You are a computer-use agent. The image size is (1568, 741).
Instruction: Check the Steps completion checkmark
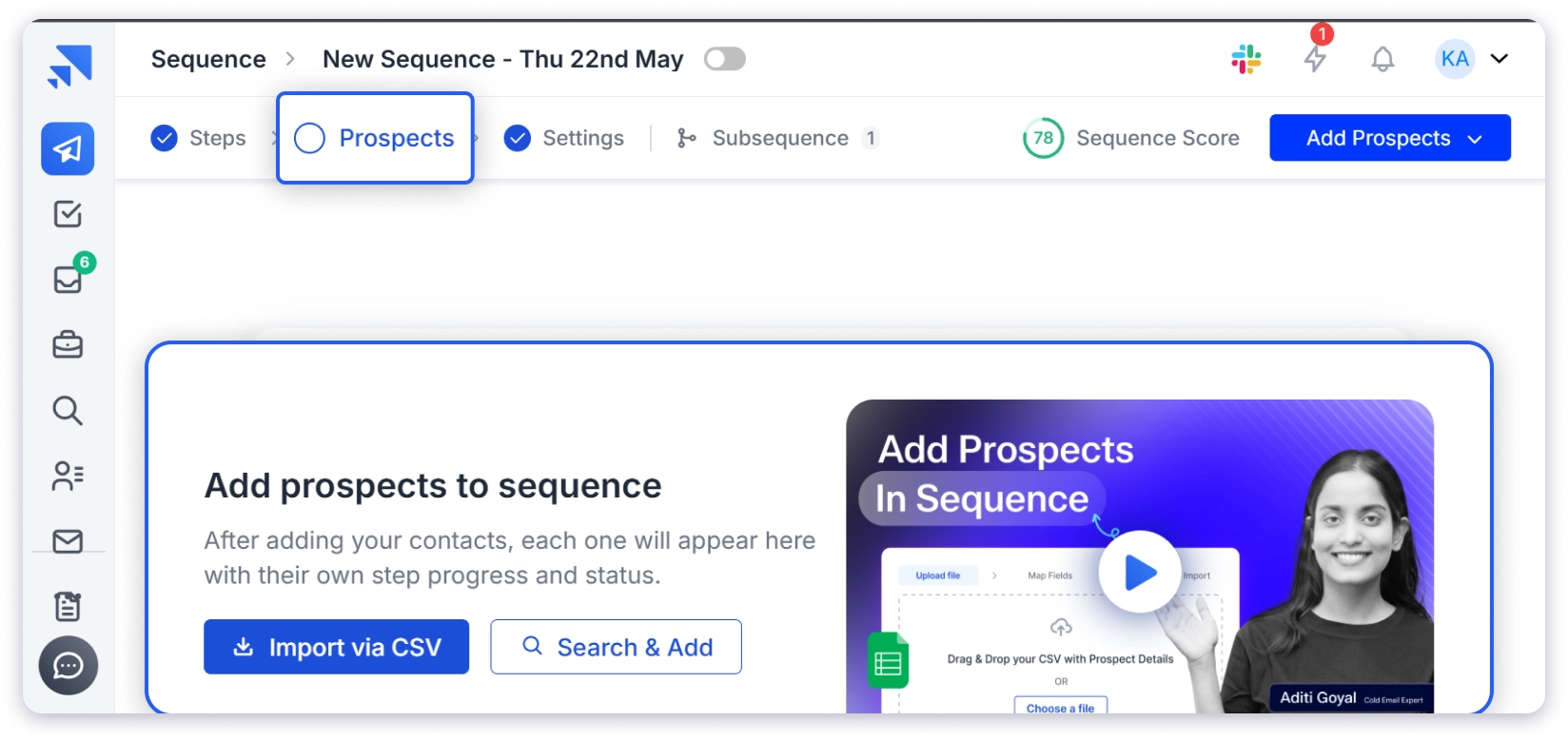coord(164,138)
